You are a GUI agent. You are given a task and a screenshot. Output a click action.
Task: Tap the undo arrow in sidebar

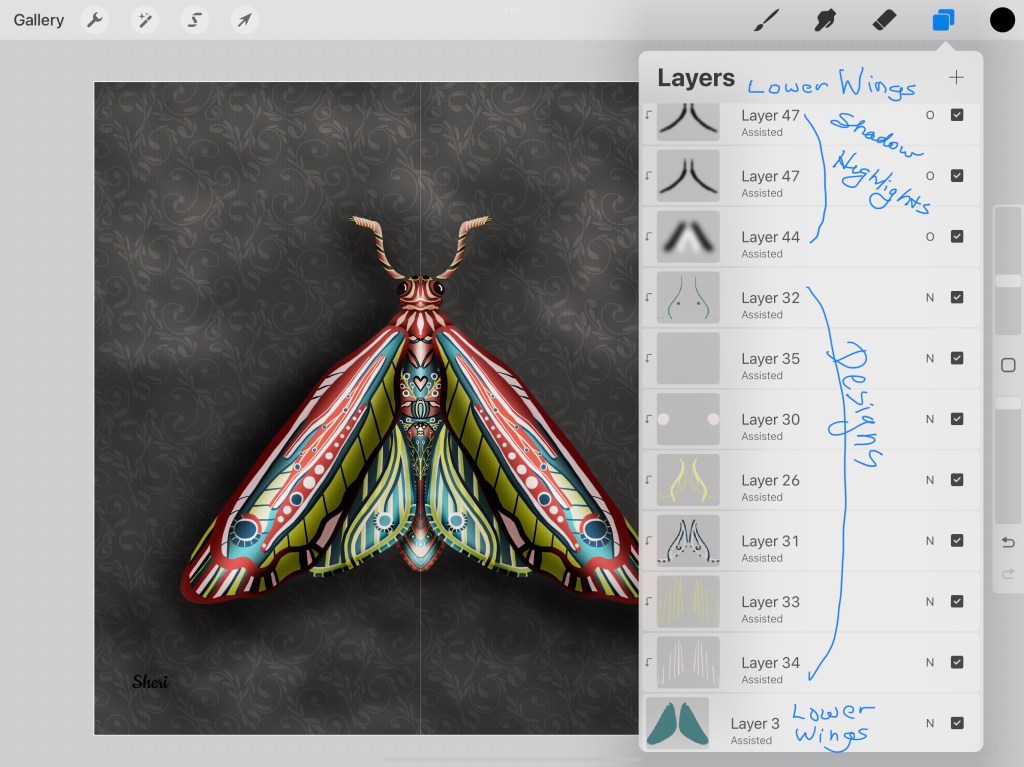(1008, 542)
